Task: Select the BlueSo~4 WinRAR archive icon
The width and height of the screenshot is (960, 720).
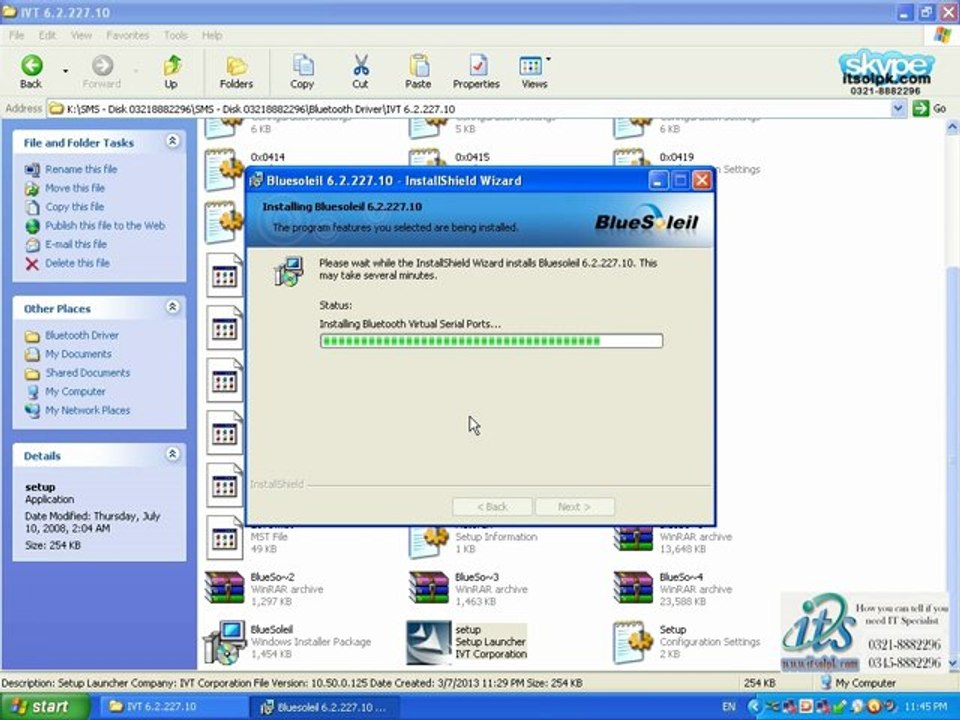Action: point(633,588)
